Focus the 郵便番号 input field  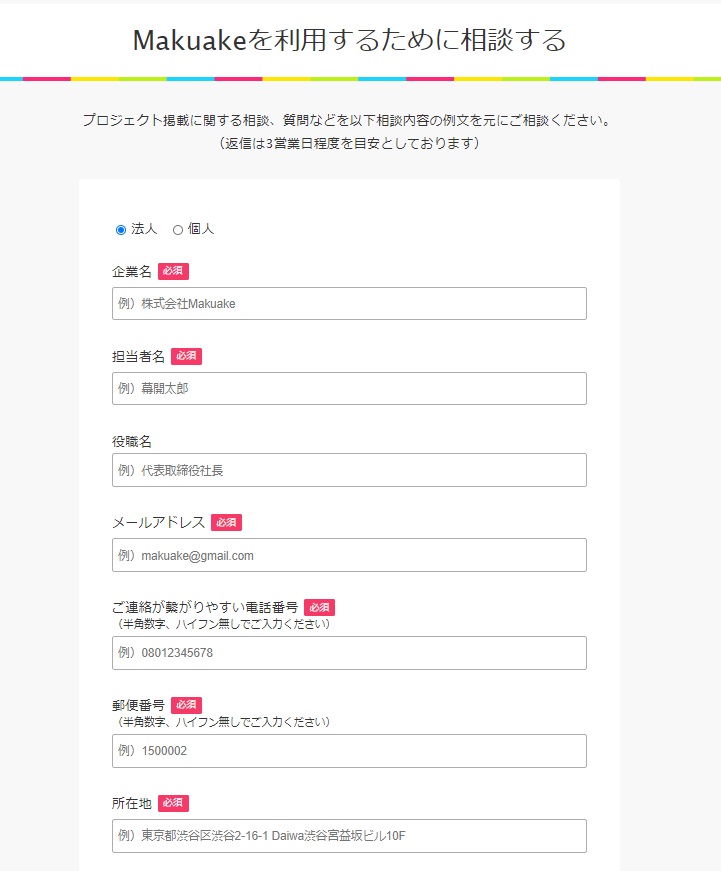pos(349,751)
